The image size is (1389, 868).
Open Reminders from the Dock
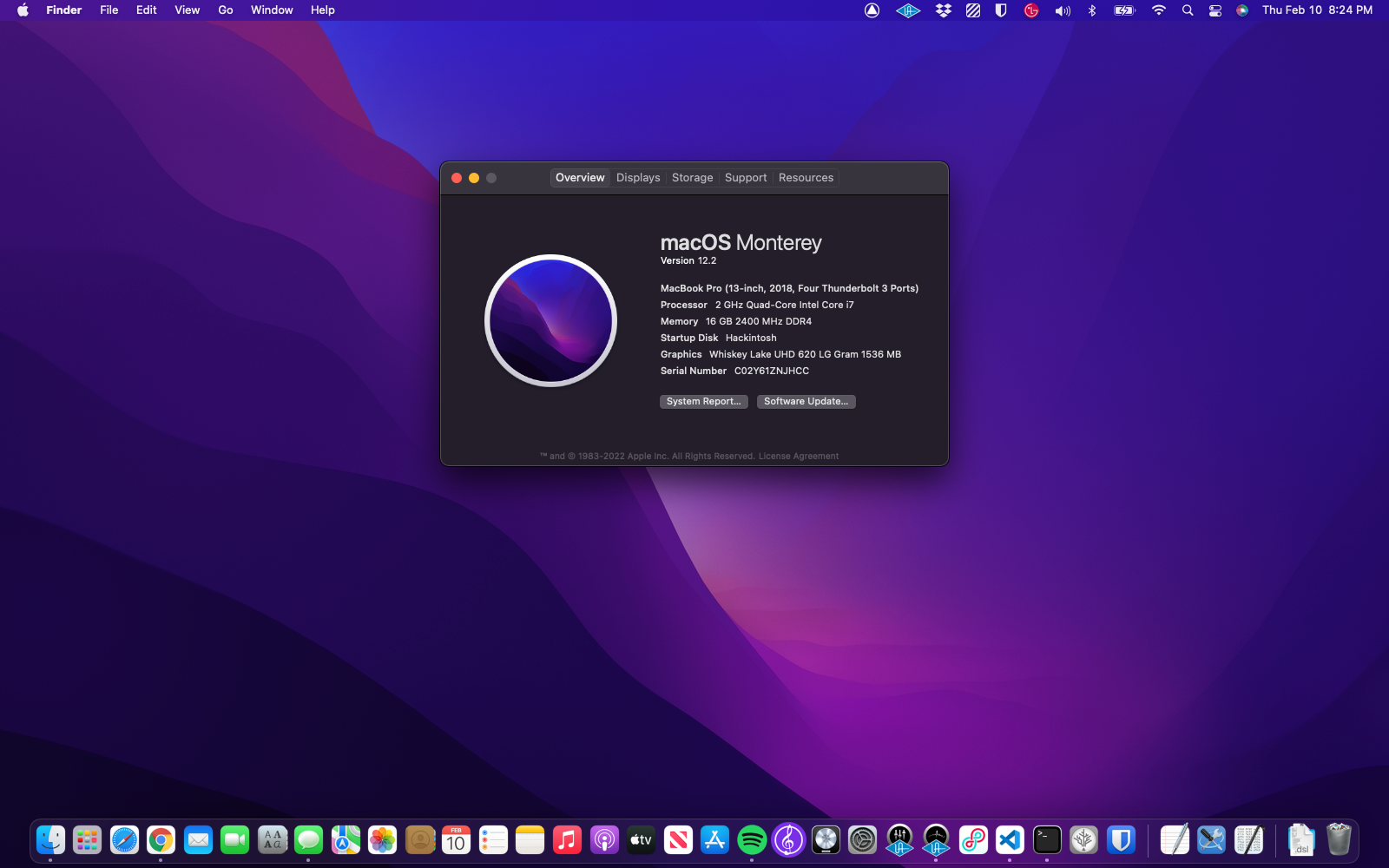(x=493, y=839)
